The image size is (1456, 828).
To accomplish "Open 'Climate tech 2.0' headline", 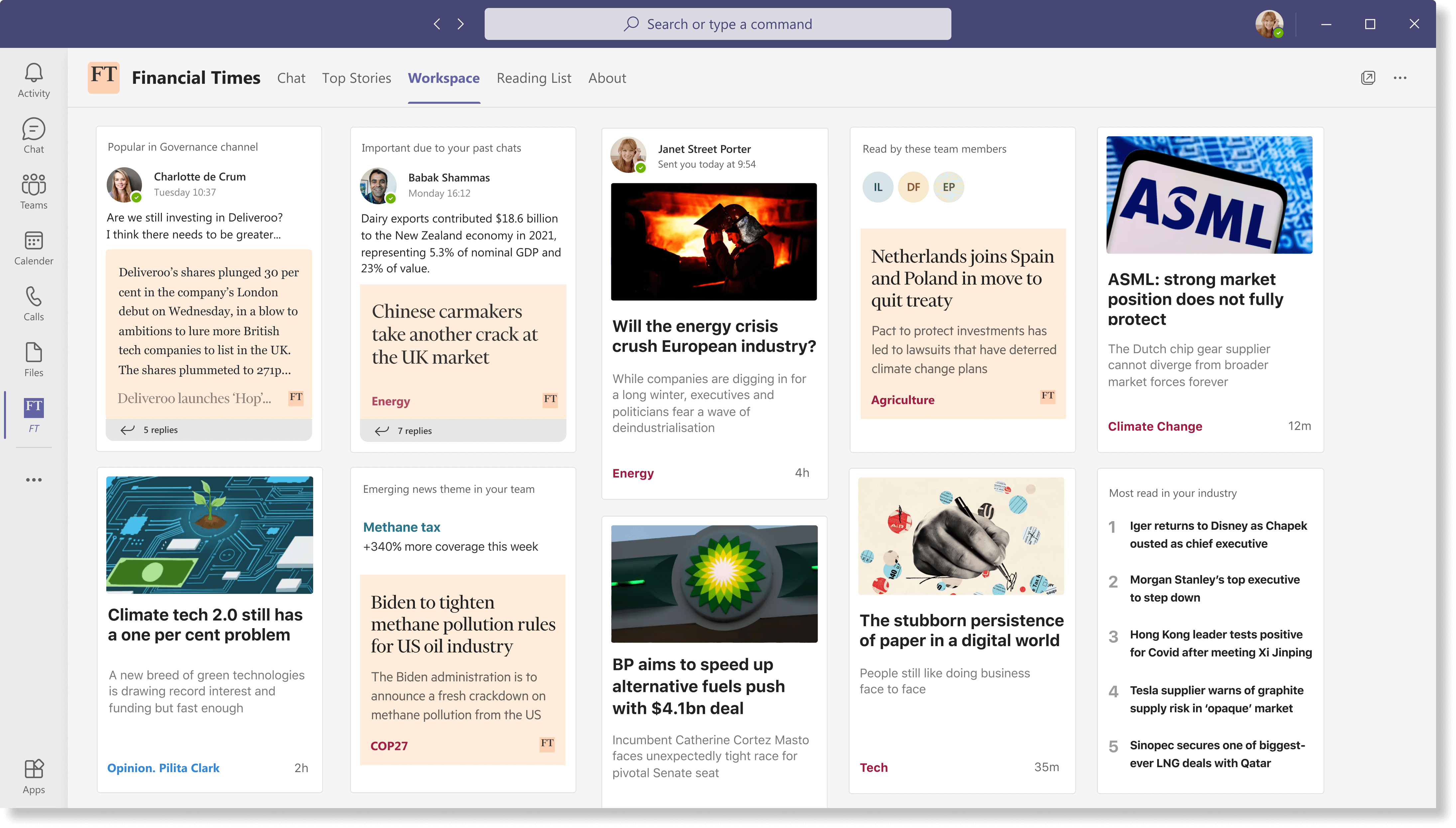I will click(x=204, y=624).
